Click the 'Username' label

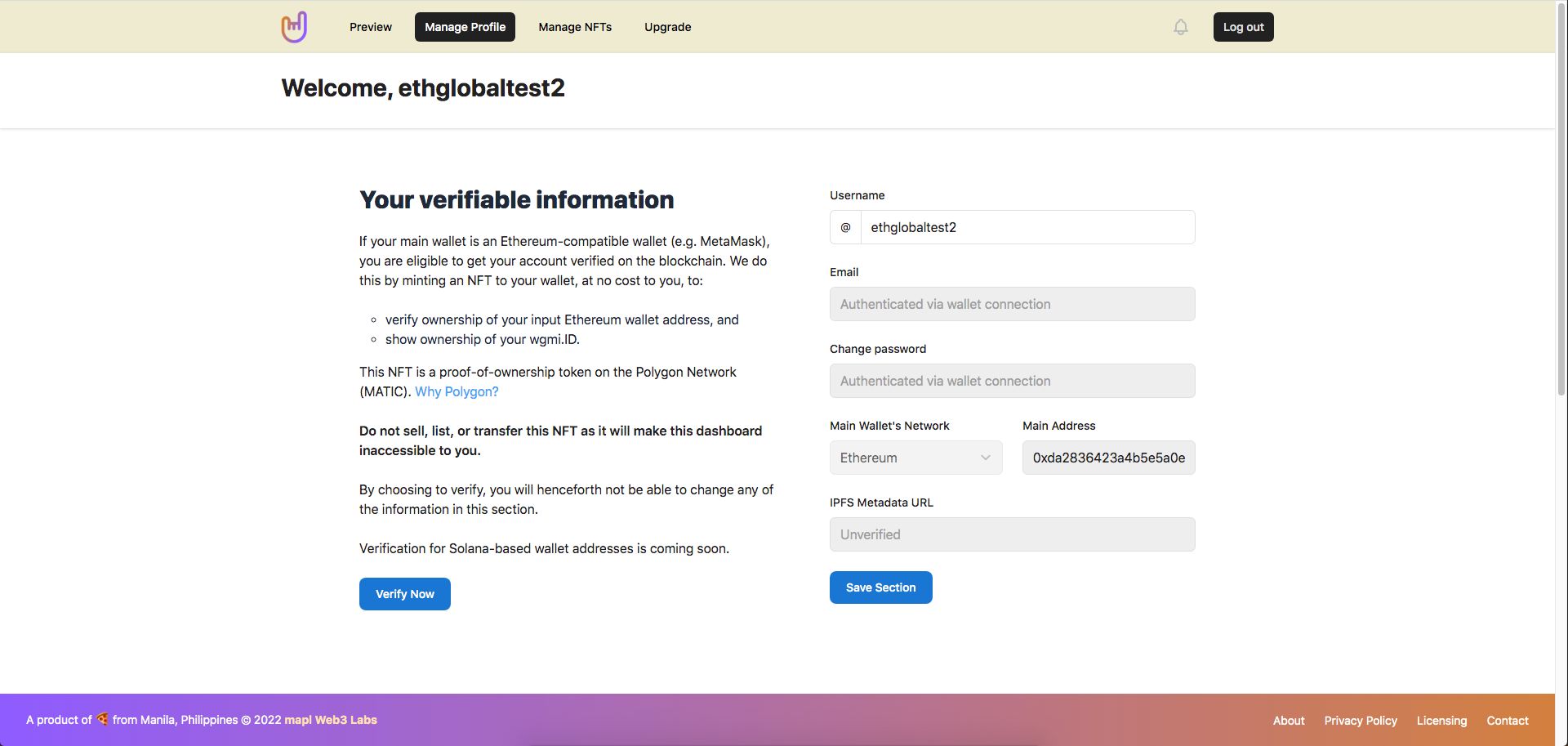(x=857, y=195)
